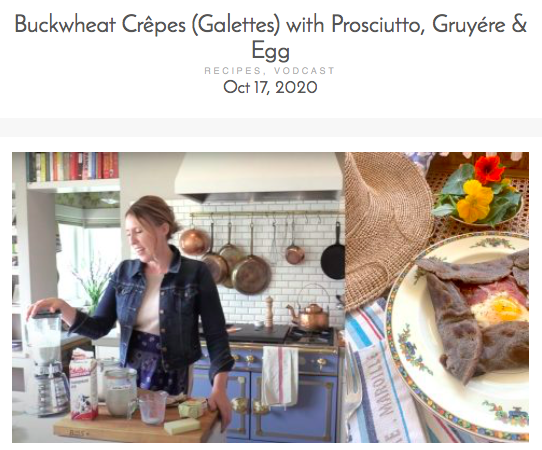Open the VODCAST category link
The image size is (542, 450).
(304, 71)
